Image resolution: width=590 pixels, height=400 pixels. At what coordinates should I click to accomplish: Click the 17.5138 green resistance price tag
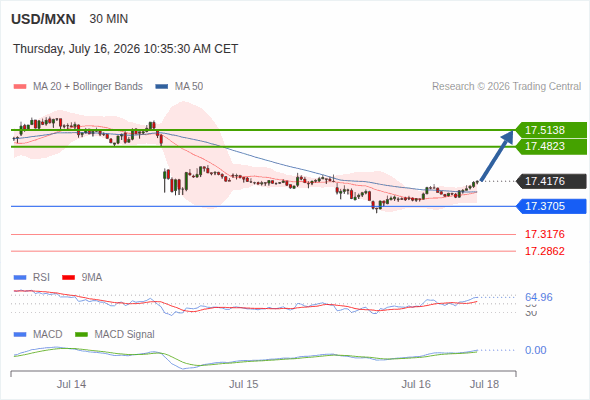coord(552,130)
